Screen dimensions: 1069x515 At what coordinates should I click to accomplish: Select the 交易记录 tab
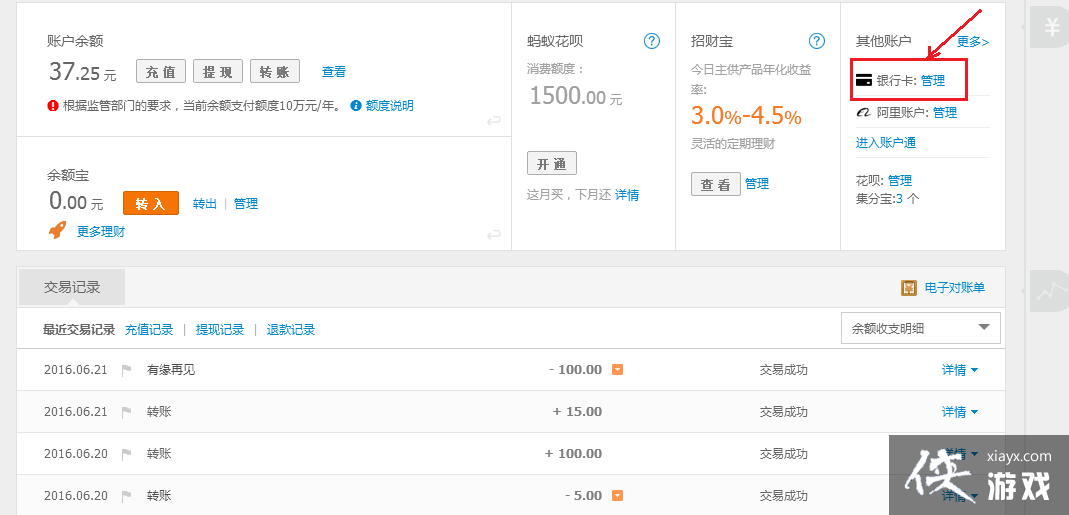[x=72, y=287]
